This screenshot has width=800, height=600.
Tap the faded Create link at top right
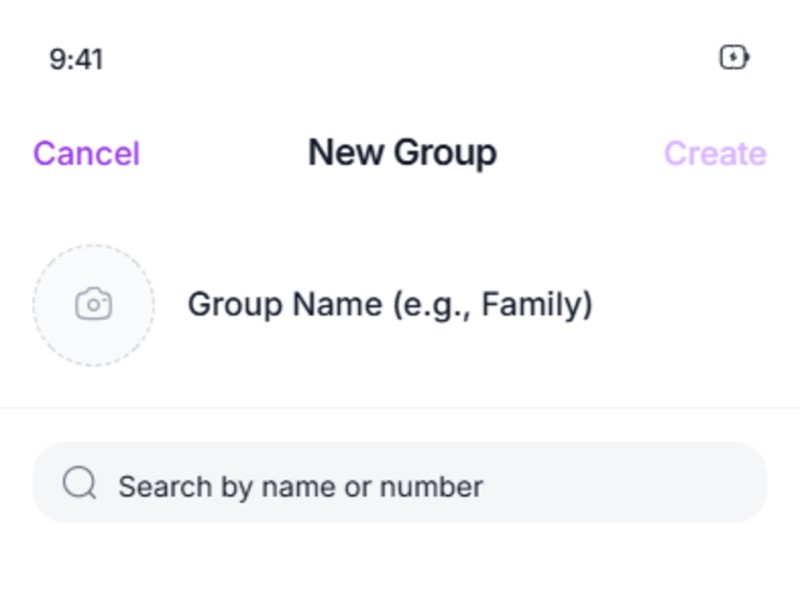point(714,154)
